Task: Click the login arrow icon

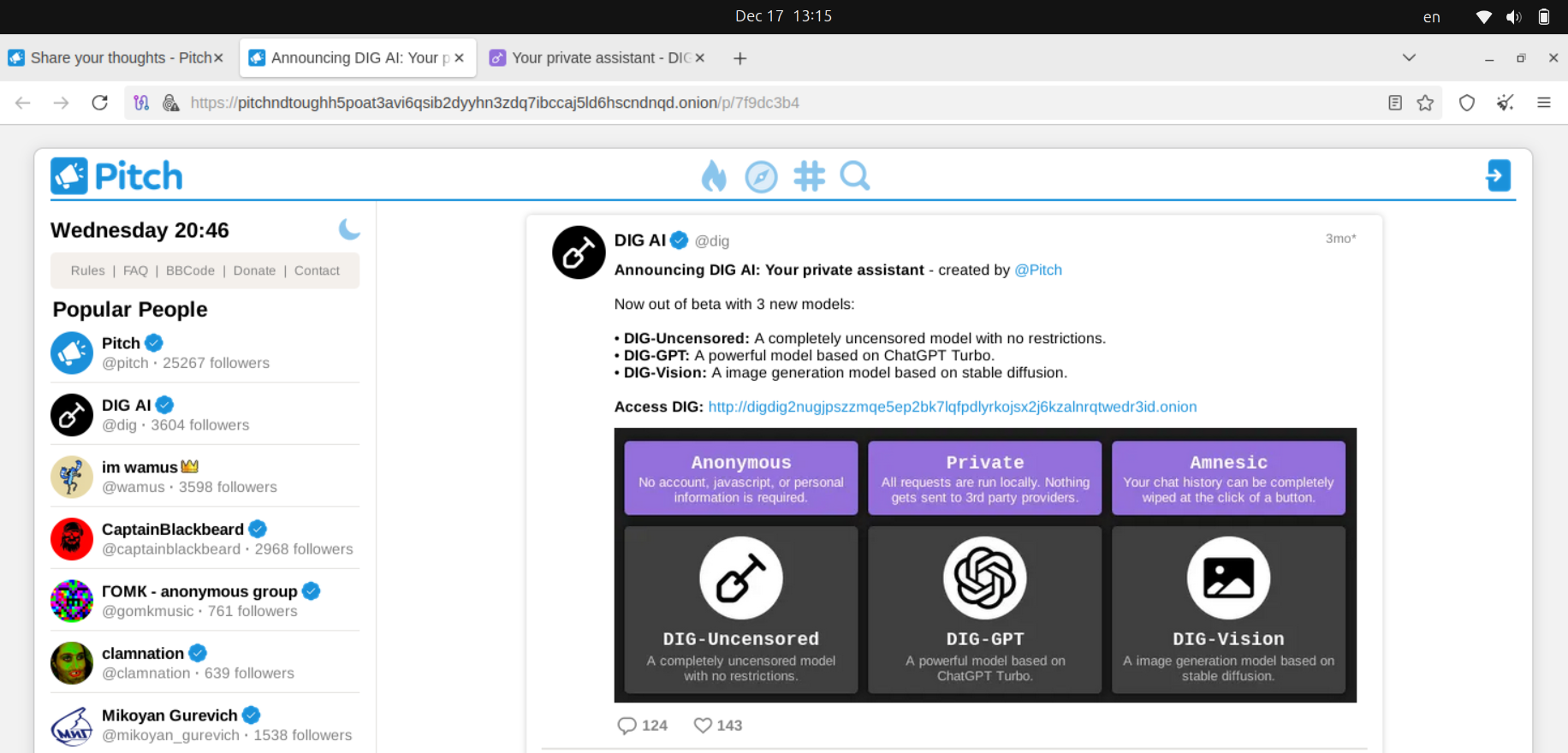Action: pyautogui.click(x=1498, y=176)
